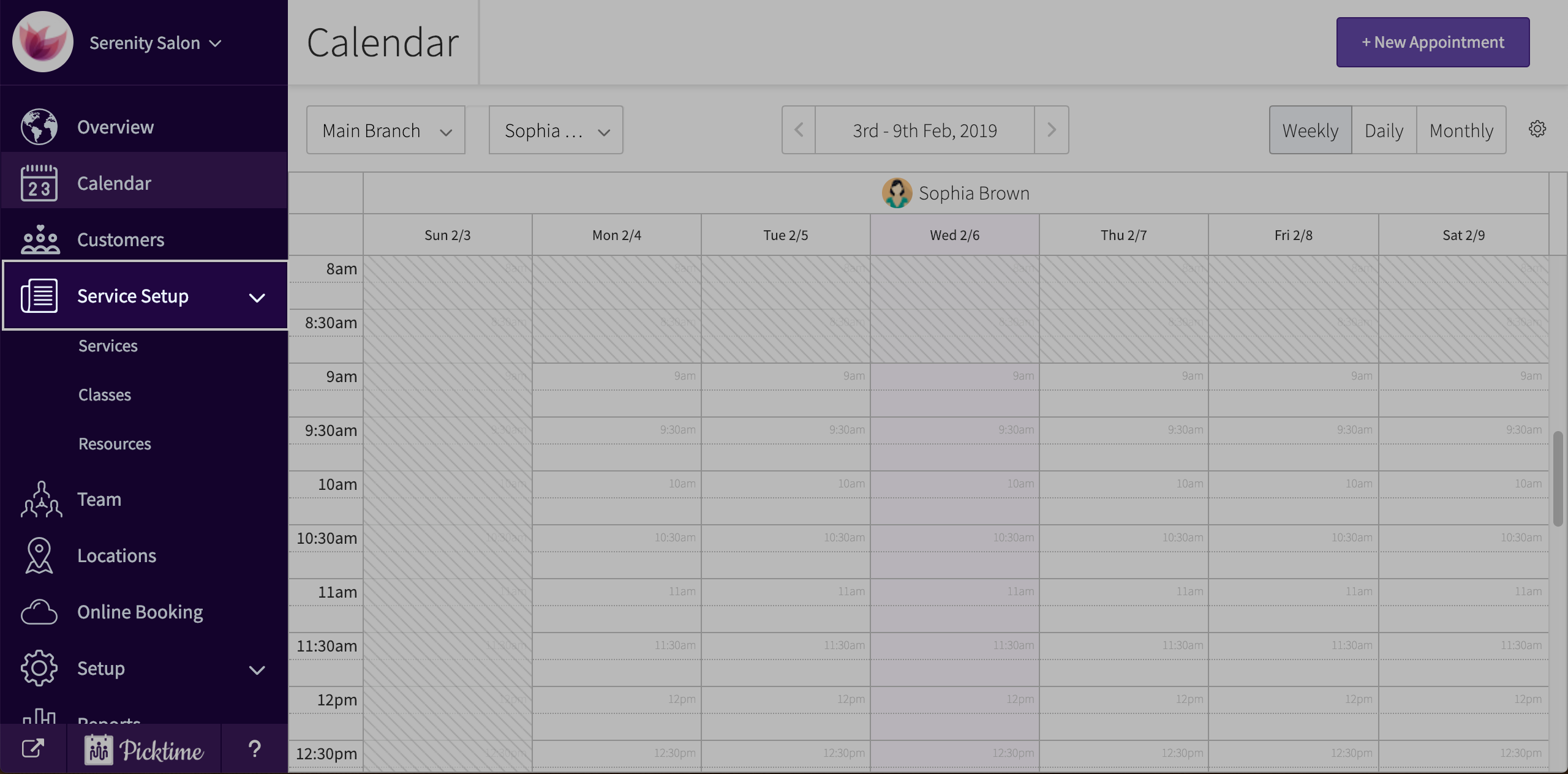Switch to Monthly calendar view
Image resolution: width=1568 pixels, height=774 pixels.
(1461, 130)
